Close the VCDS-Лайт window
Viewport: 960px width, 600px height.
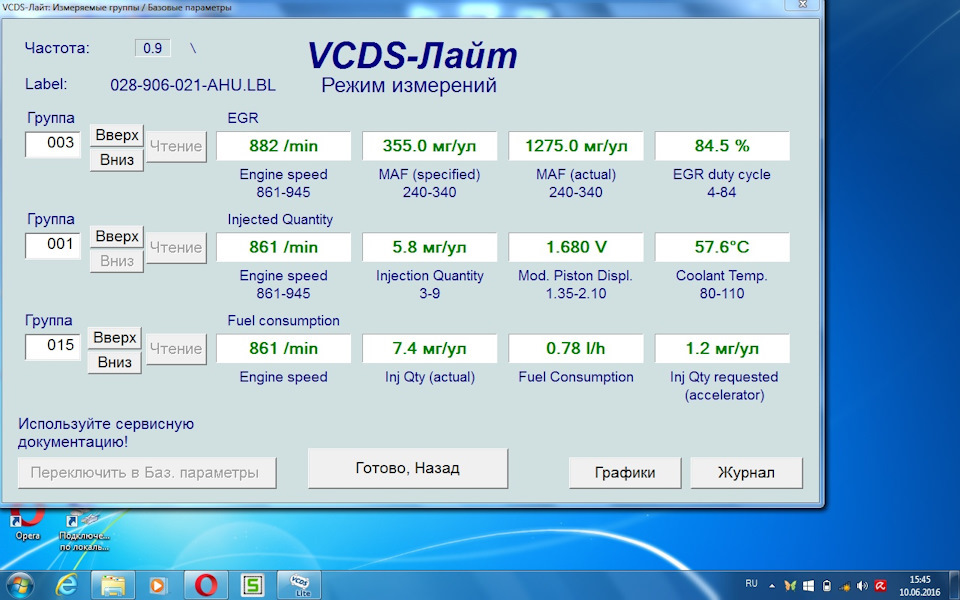pyautogui.click(x=803, y=5)
